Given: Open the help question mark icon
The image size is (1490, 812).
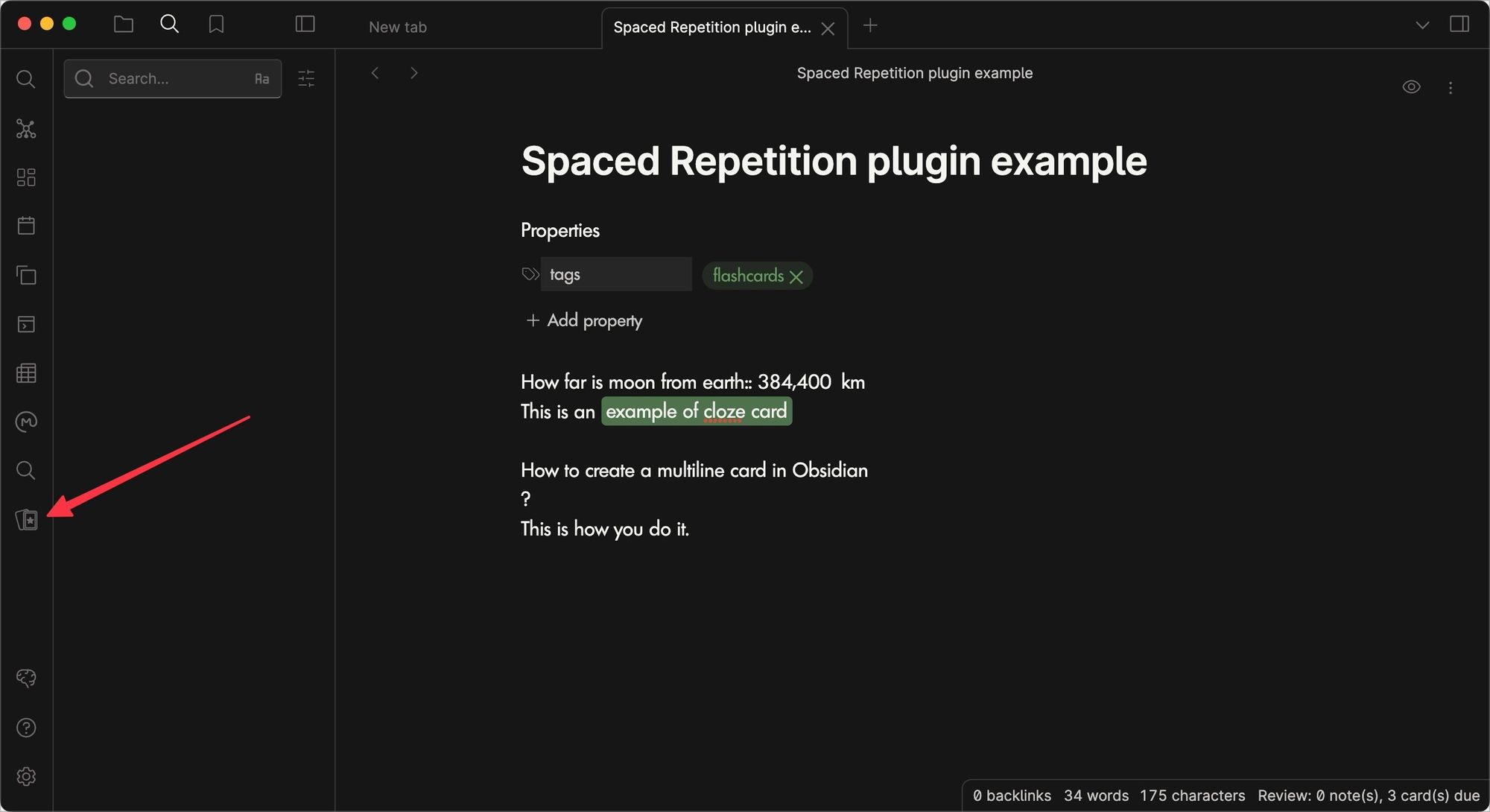Looking at the screenshot, I should point(26,727).
